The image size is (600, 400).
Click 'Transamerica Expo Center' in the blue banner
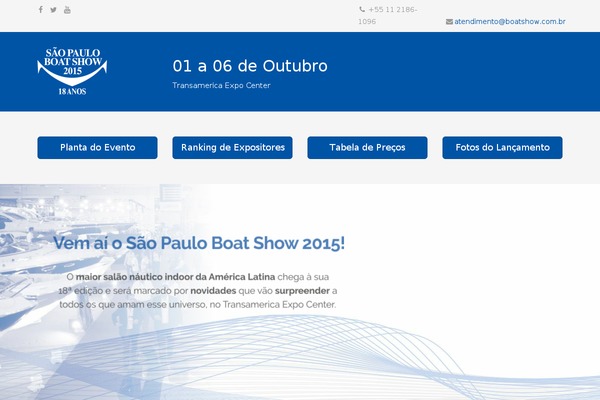[221, 85]
